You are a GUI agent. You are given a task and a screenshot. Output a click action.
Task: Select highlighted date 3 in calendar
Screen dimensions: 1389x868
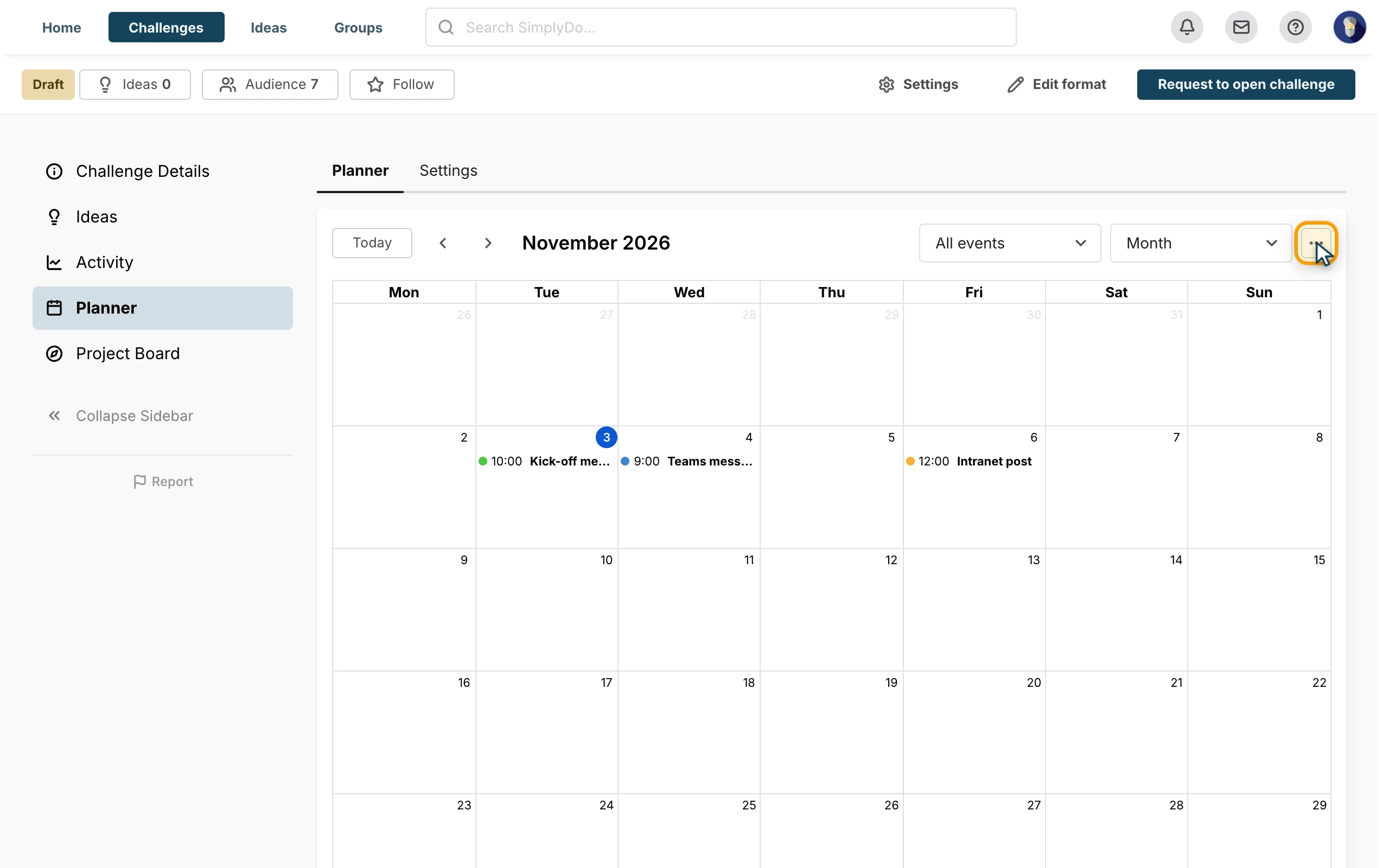606,437
